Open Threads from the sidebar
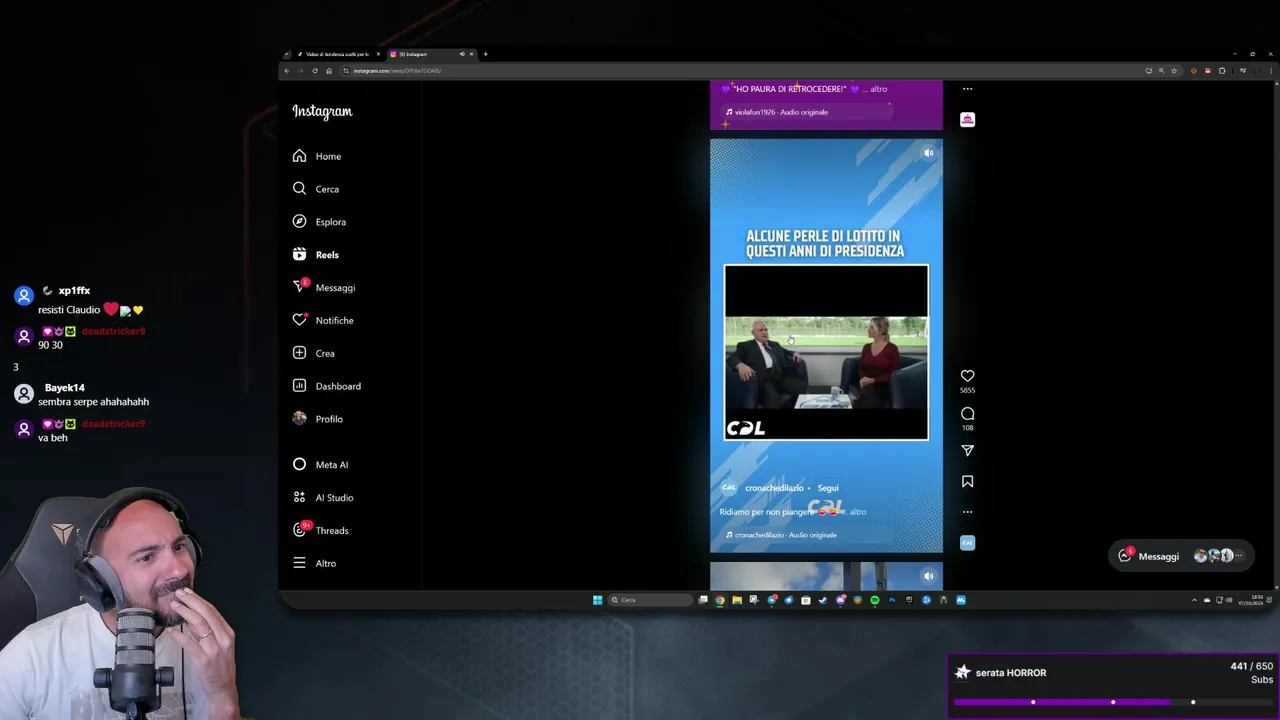Viewport: 1280px width, 720px height. 320,530
